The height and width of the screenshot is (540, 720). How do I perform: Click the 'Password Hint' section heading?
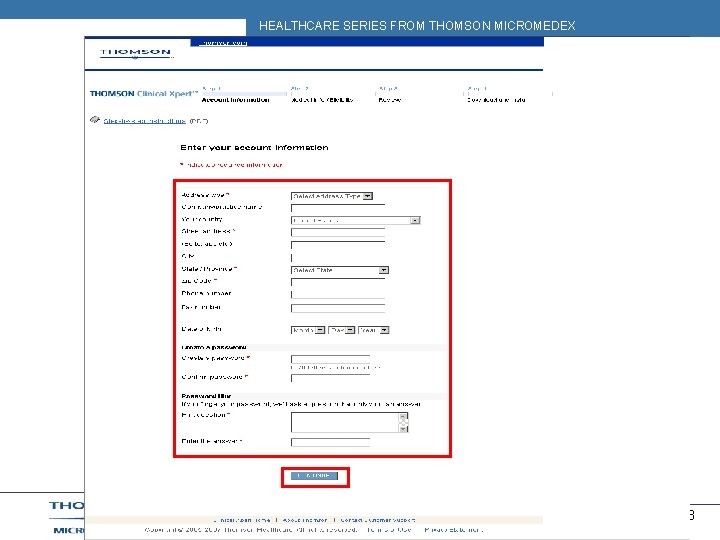click(x=206, y=396)
